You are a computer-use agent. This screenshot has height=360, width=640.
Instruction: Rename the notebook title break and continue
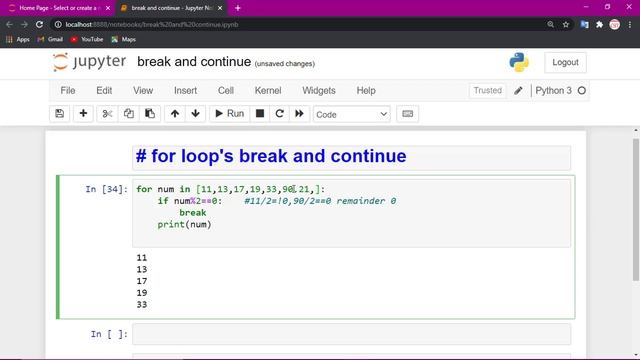point(194,62)
